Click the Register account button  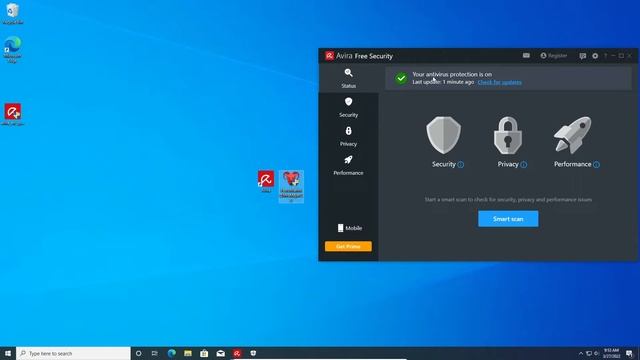553,56
